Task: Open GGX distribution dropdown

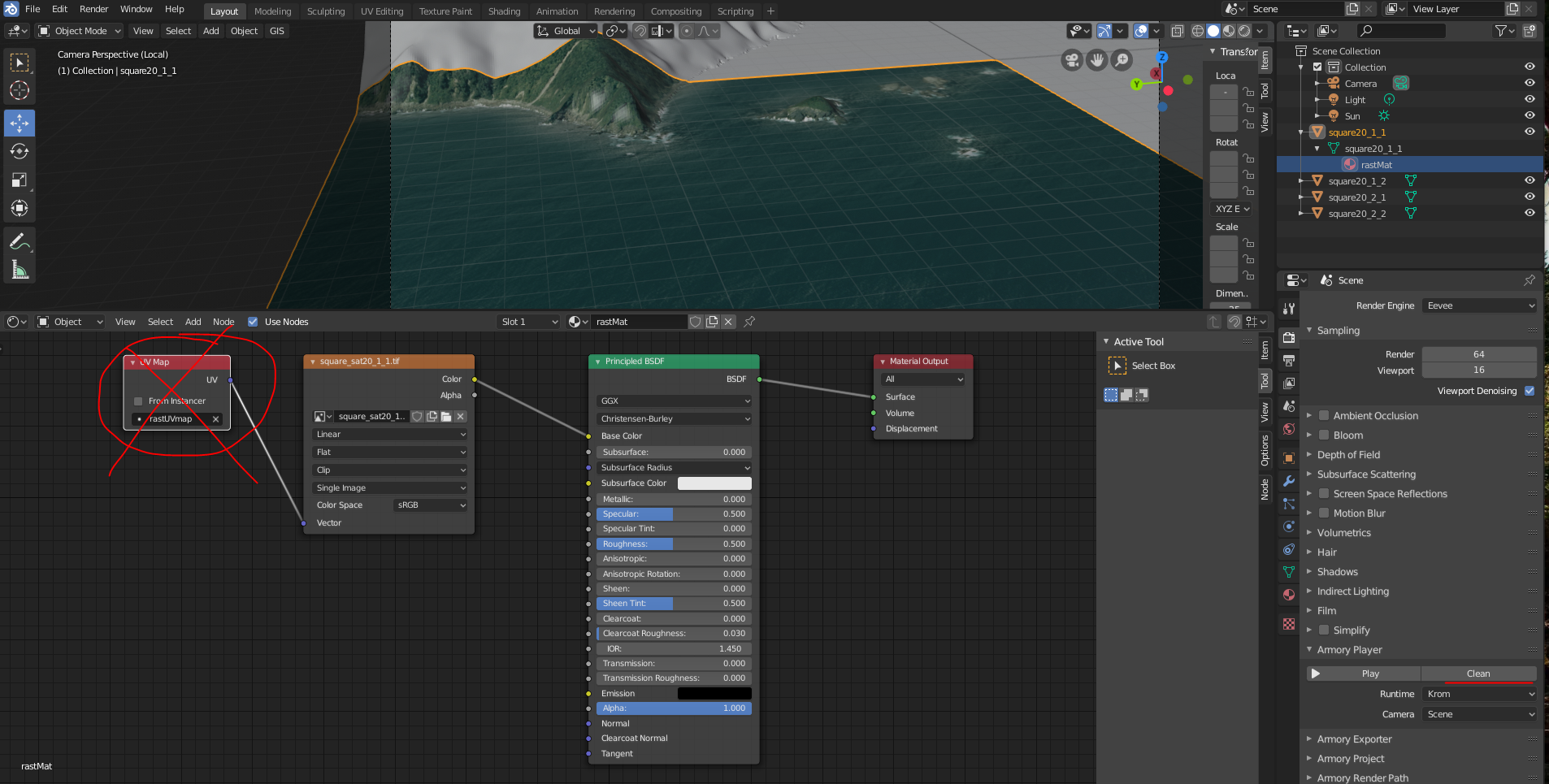Action: [x=674, y=401]
